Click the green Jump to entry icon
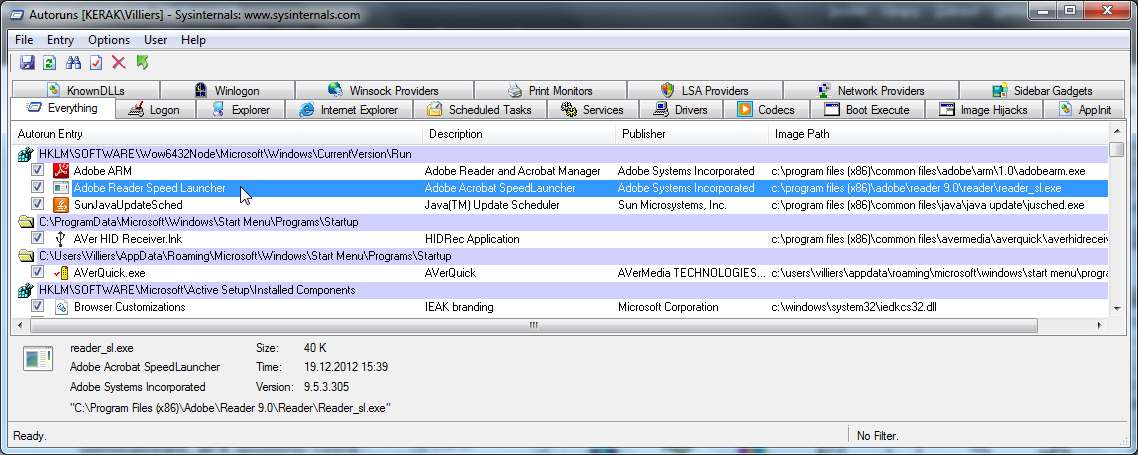 pos(142,63)
